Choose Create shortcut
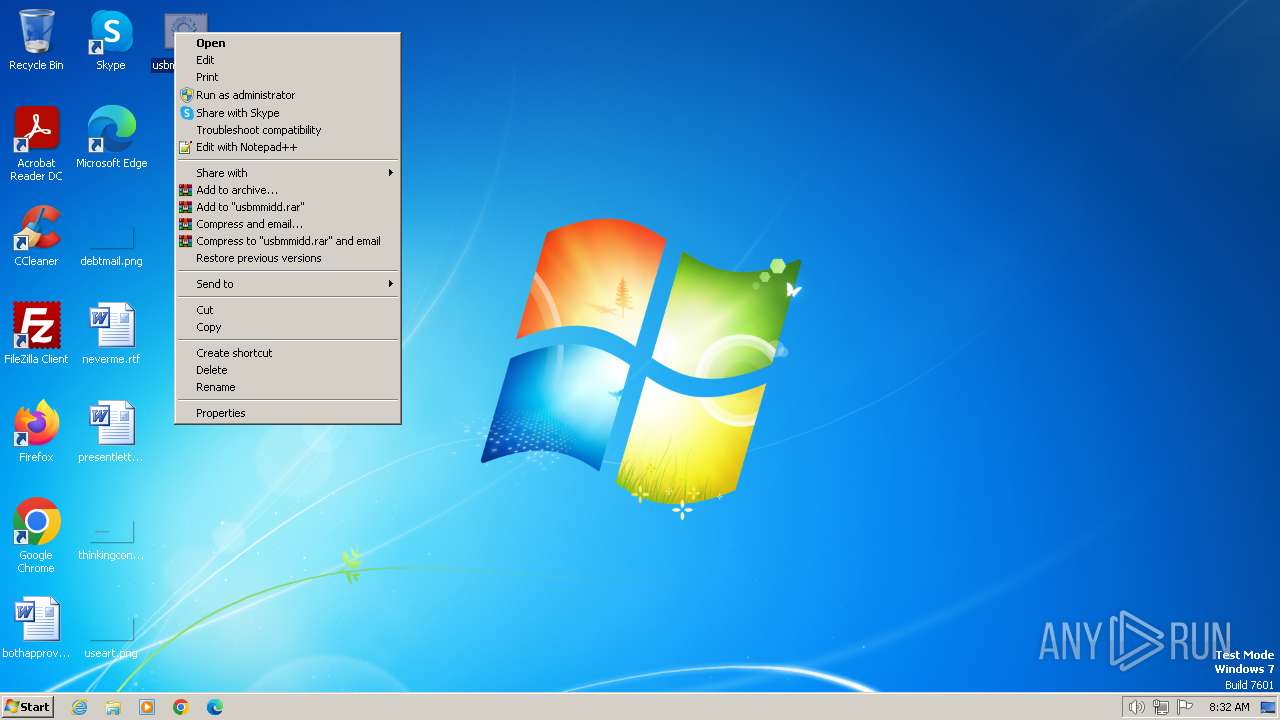The image size is (1280, 720). point(288,353)
